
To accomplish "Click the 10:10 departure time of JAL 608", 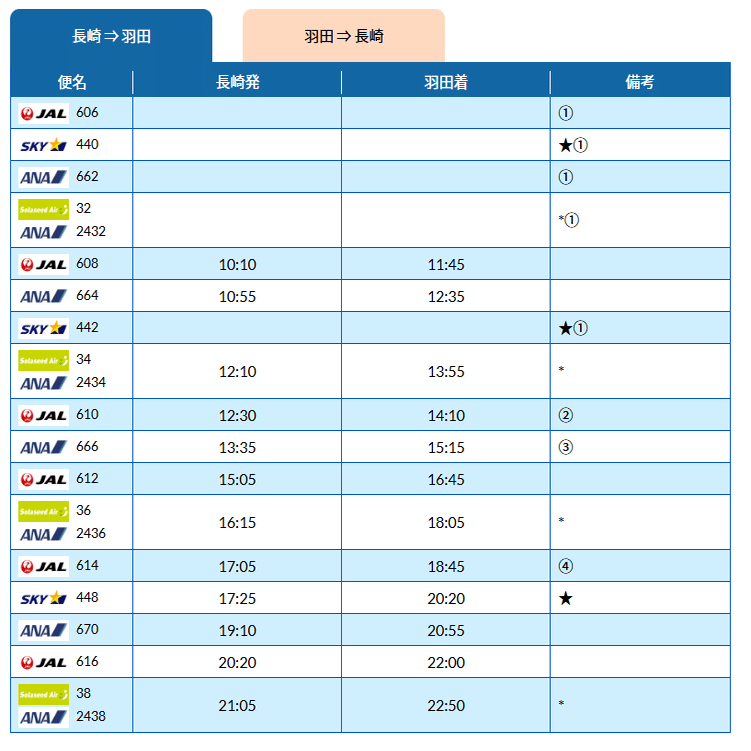I will click(237, 265).
